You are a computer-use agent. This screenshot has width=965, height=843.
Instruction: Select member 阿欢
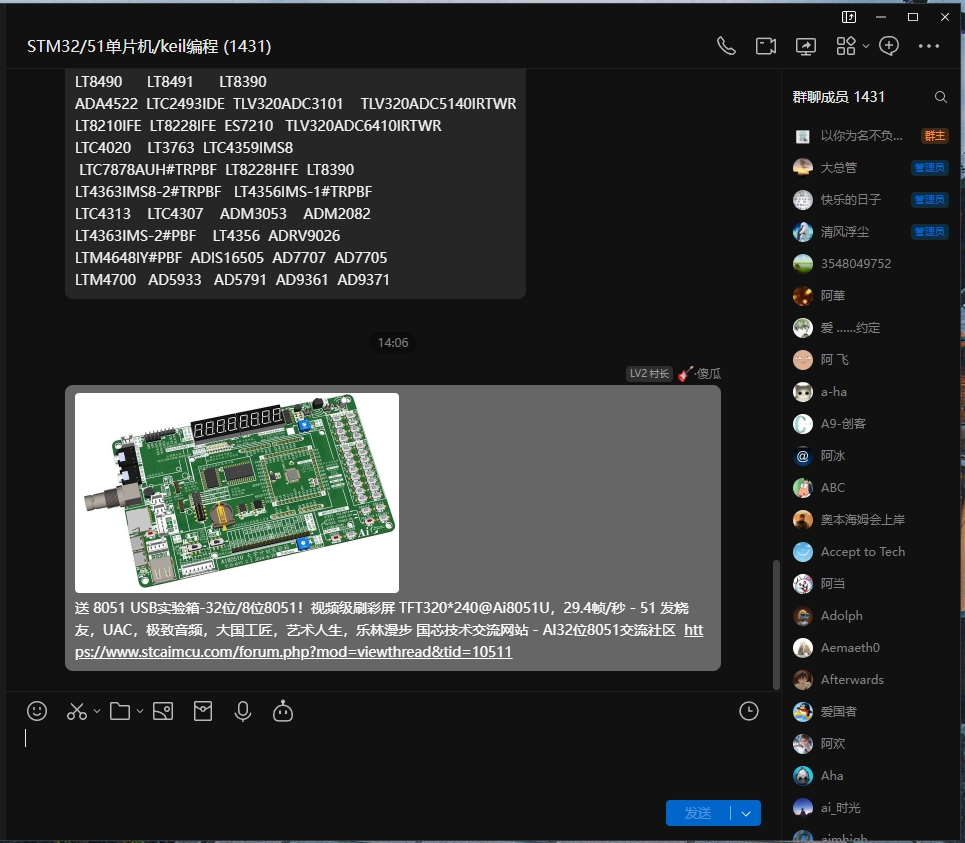(x=870, y=743)
